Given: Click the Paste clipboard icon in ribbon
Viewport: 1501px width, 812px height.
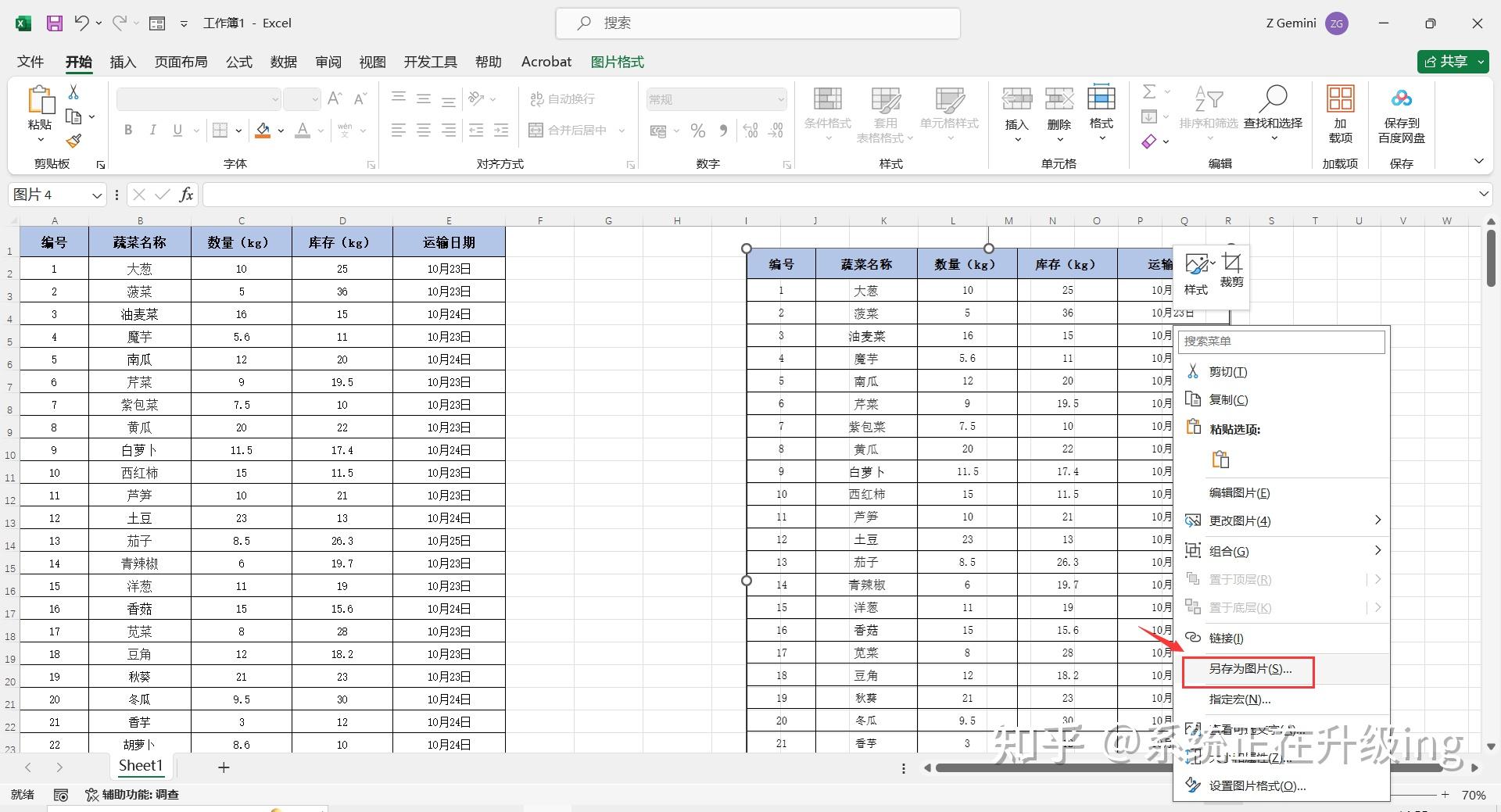Looking at the screenshot, I should (x=40, y=102).
